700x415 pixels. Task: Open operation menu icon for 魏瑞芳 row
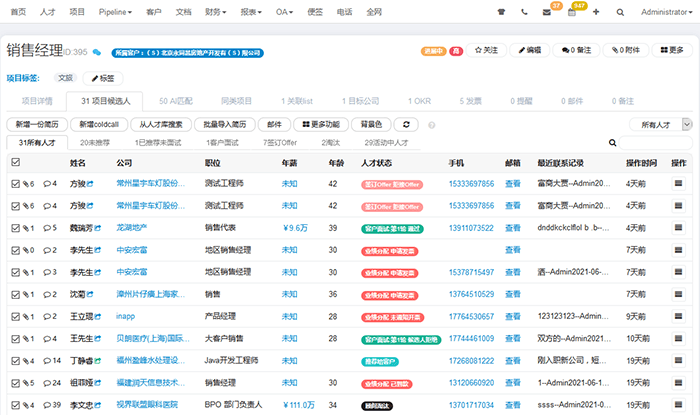coord(678,227)
